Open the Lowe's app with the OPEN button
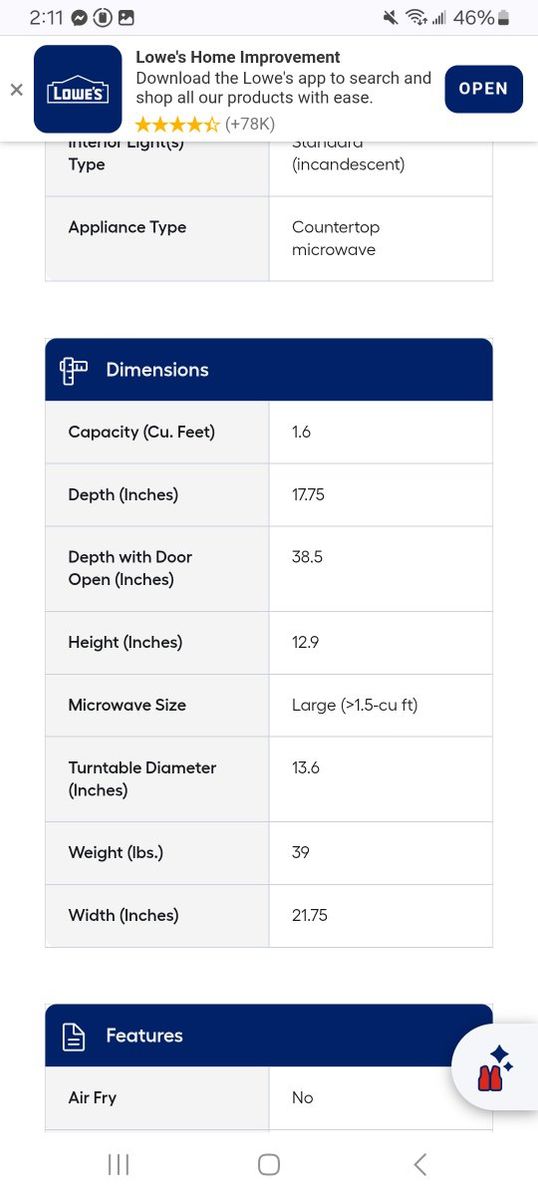 pyautogui.click(x=484, y=89)
